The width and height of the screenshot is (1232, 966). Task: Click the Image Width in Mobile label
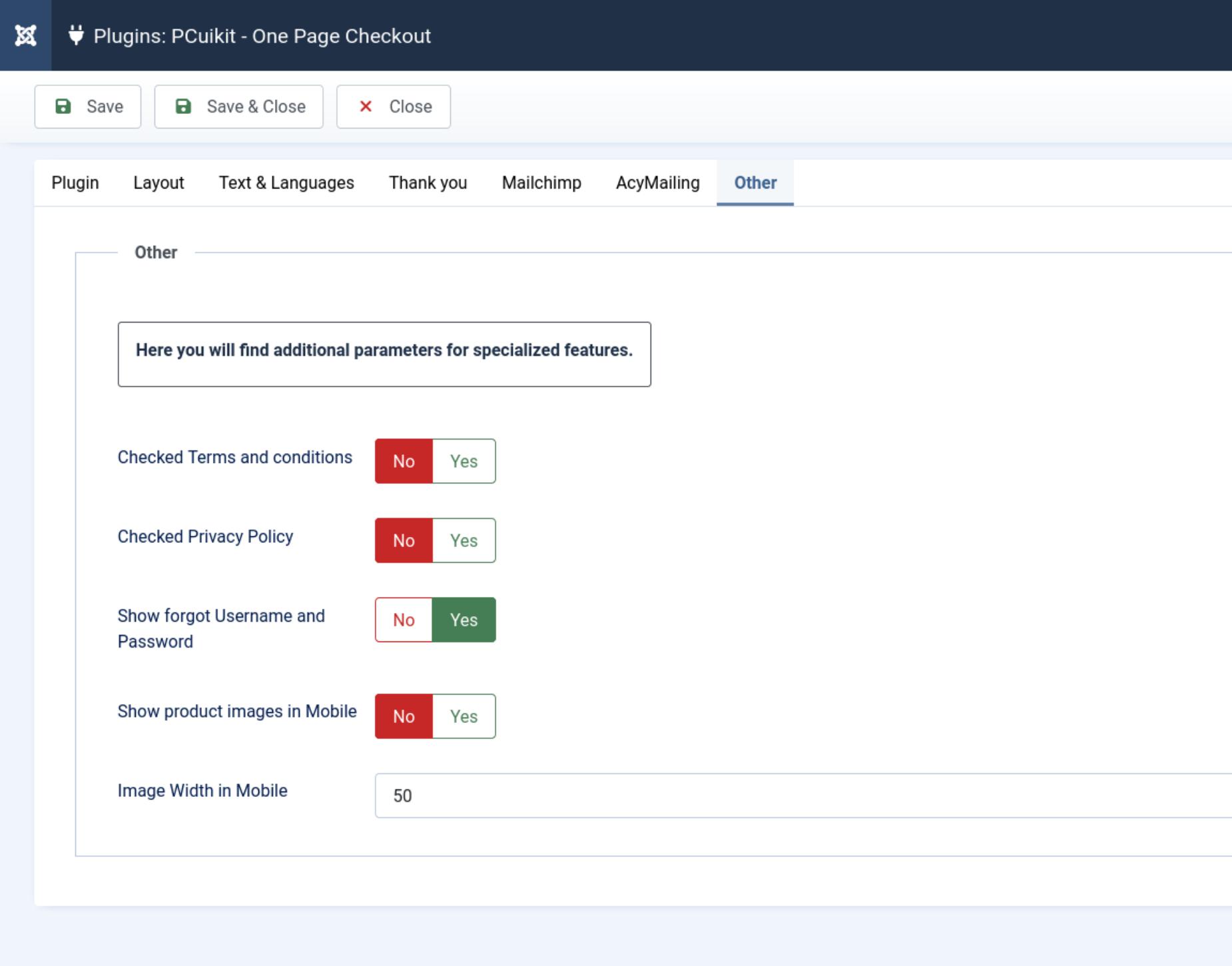pyautogui.click(x=202, y=790)
